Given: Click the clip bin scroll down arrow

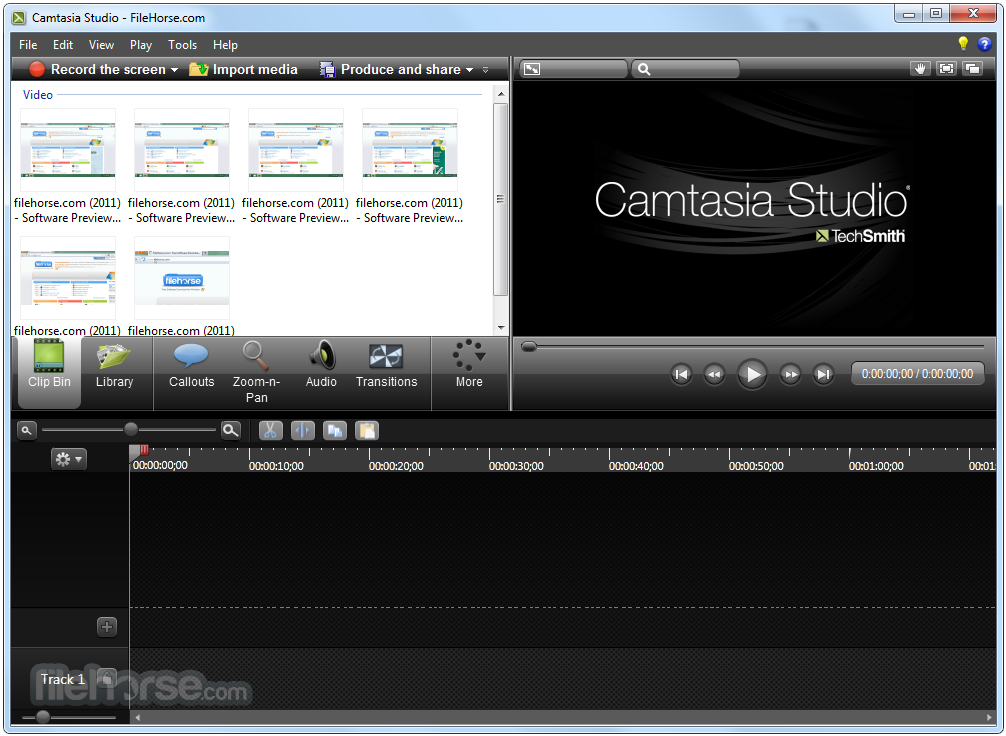Looking at the screenshot, I should pyautogui.click(x=501, y=328).
